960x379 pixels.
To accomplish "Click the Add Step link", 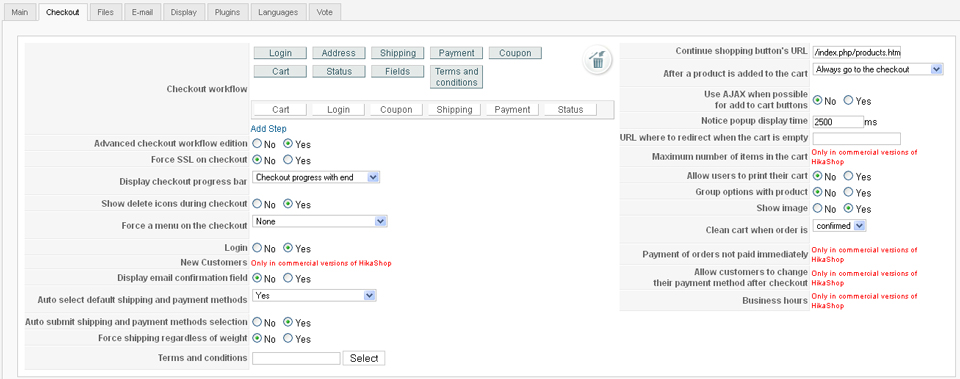I will pos(268,129).
